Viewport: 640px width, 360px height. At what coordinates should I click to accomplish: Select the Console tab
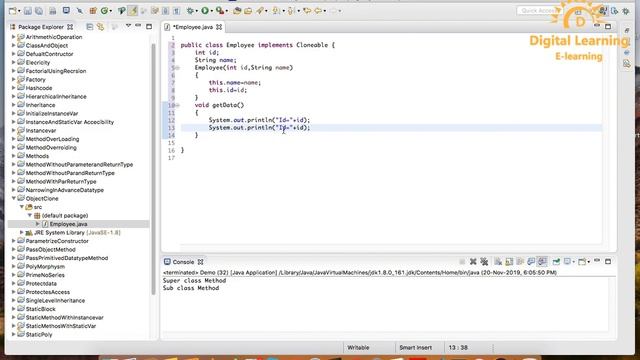(x=183, y=262)
